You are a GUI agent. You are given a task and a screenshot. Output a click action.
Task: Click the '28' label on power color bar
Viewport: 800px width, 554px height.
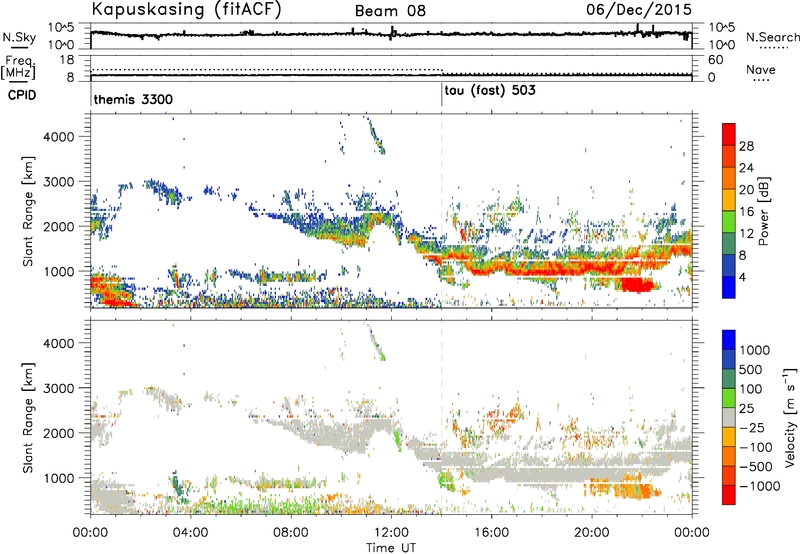(x=746, y=146)
